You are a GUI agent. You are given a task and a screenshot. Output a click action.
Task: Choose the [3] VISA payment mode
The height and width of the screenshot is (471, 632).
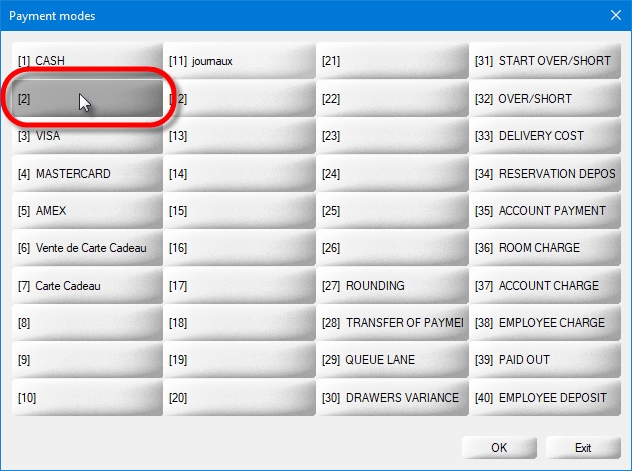[x=87, y=136]
